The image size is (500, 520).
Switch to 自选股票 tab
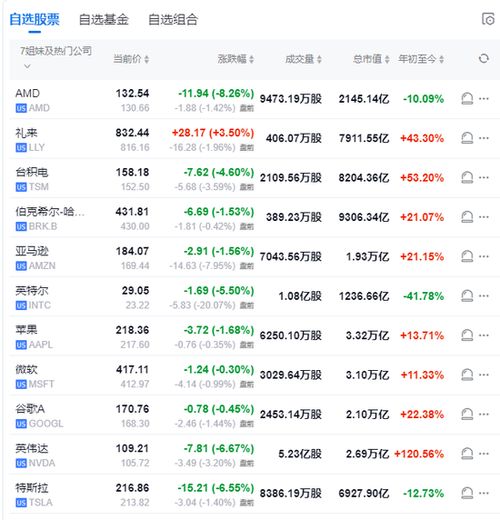34,19
